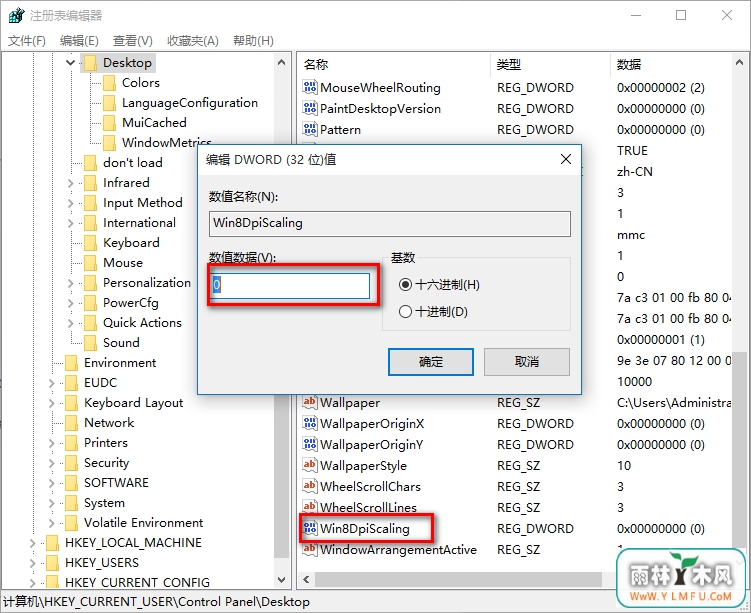Select the 十进制(D) decimal radio button
The width and height of the screenshot is (751, 613).
click(405, 312)
